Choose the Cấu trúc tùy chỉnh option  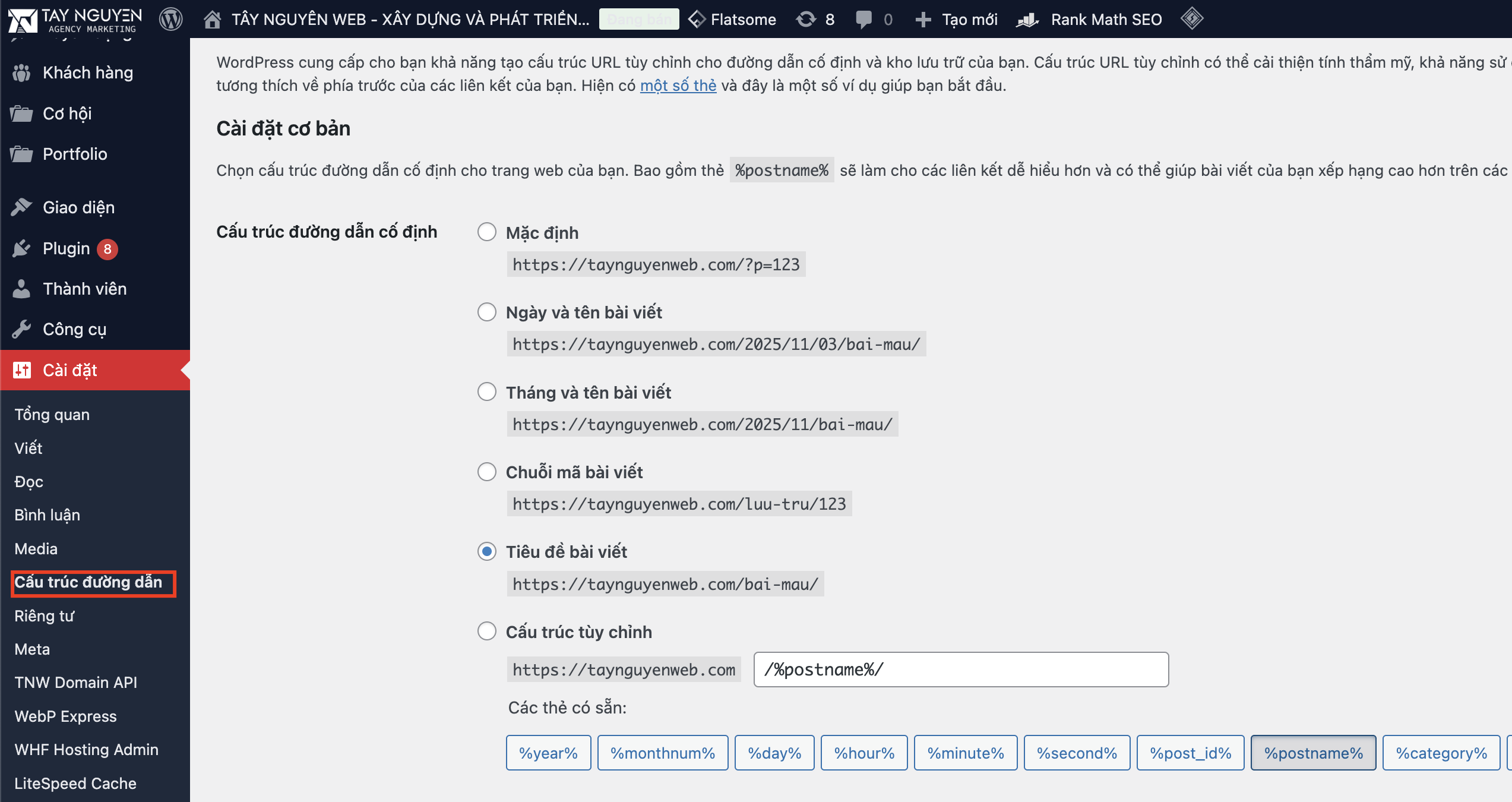[x=487, y=631]
